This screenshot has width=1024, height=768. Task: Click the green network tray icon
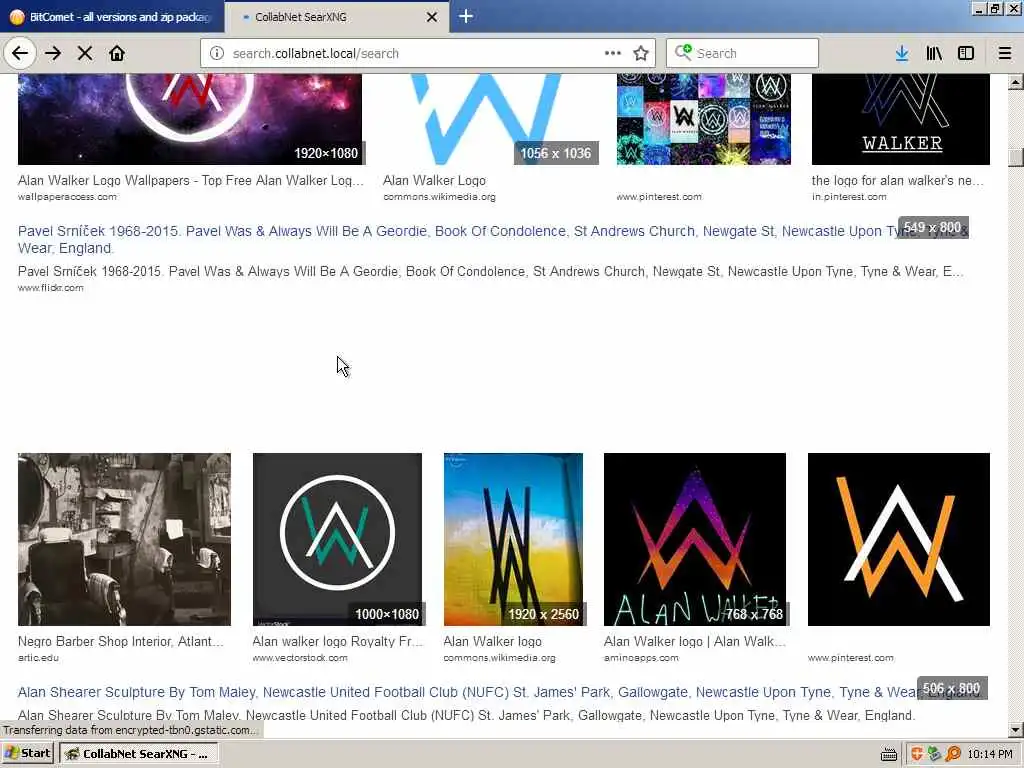(935, 754)
